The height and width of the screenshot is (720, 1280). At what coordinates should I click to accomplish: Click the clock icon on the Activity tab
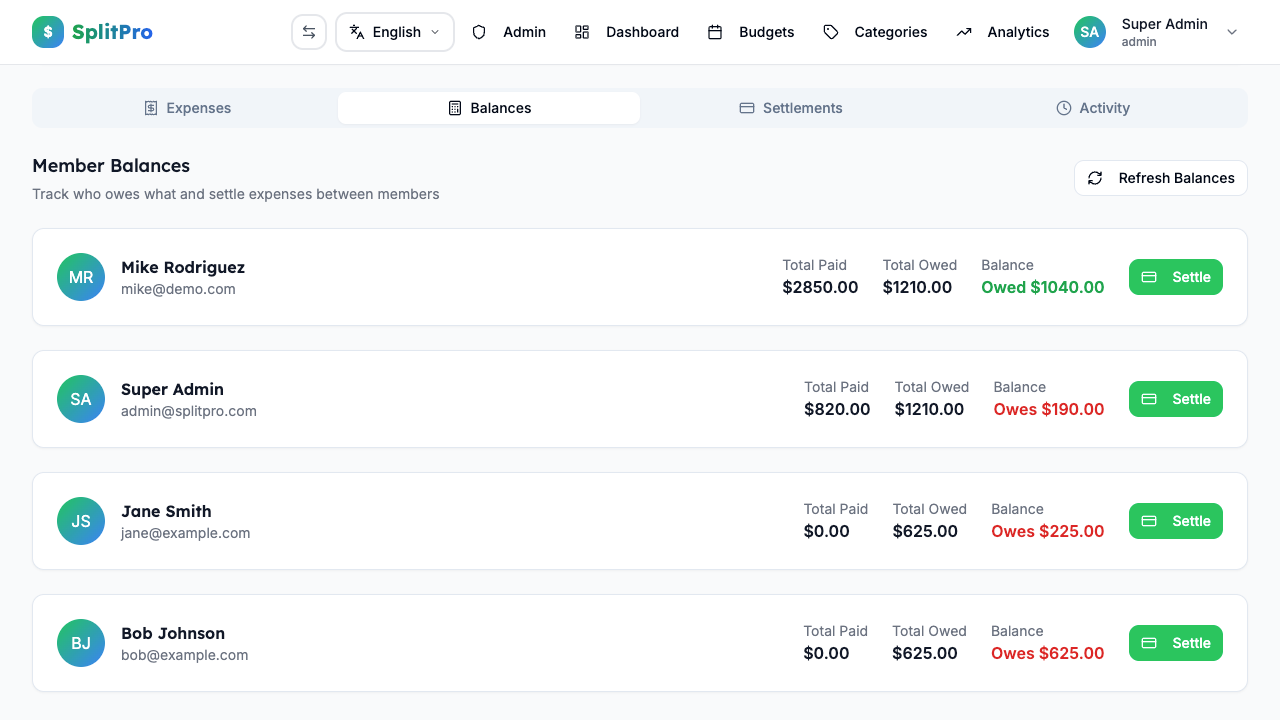[x=1062, y=107]
